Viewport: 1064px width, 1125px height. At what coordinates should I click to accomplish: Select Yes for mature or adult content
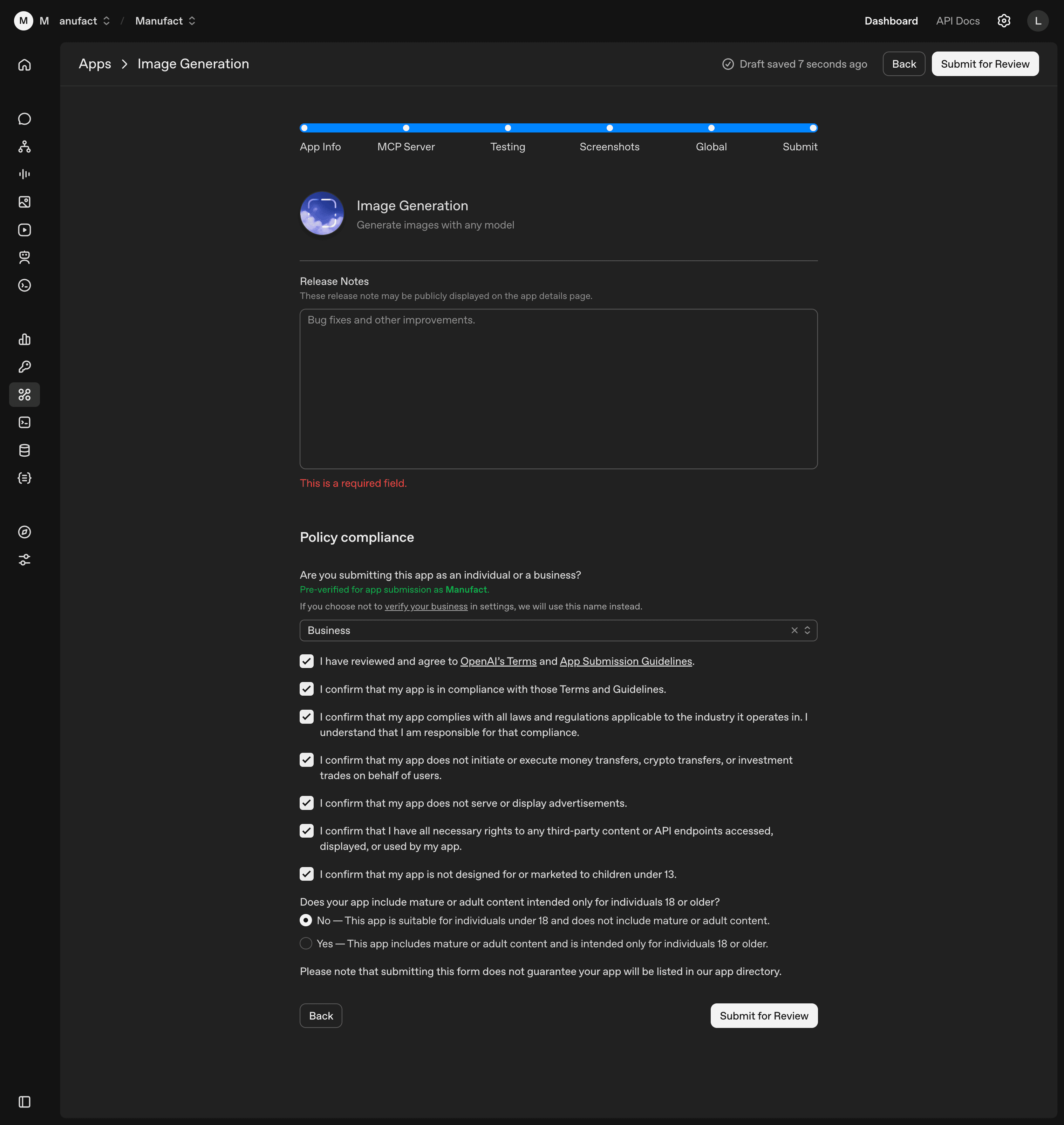(x=306, y=943)
